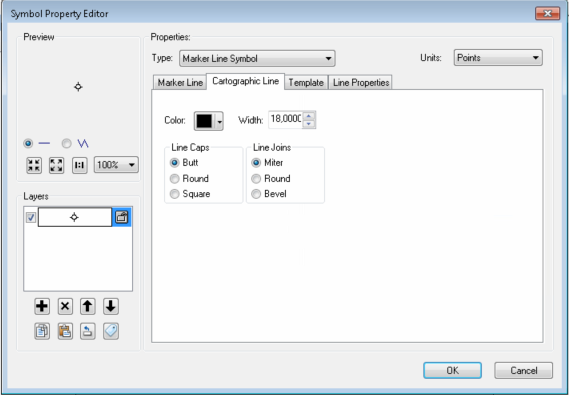Click the OK button
This screenshot has height=395, width=569.
tap(453, 370)
